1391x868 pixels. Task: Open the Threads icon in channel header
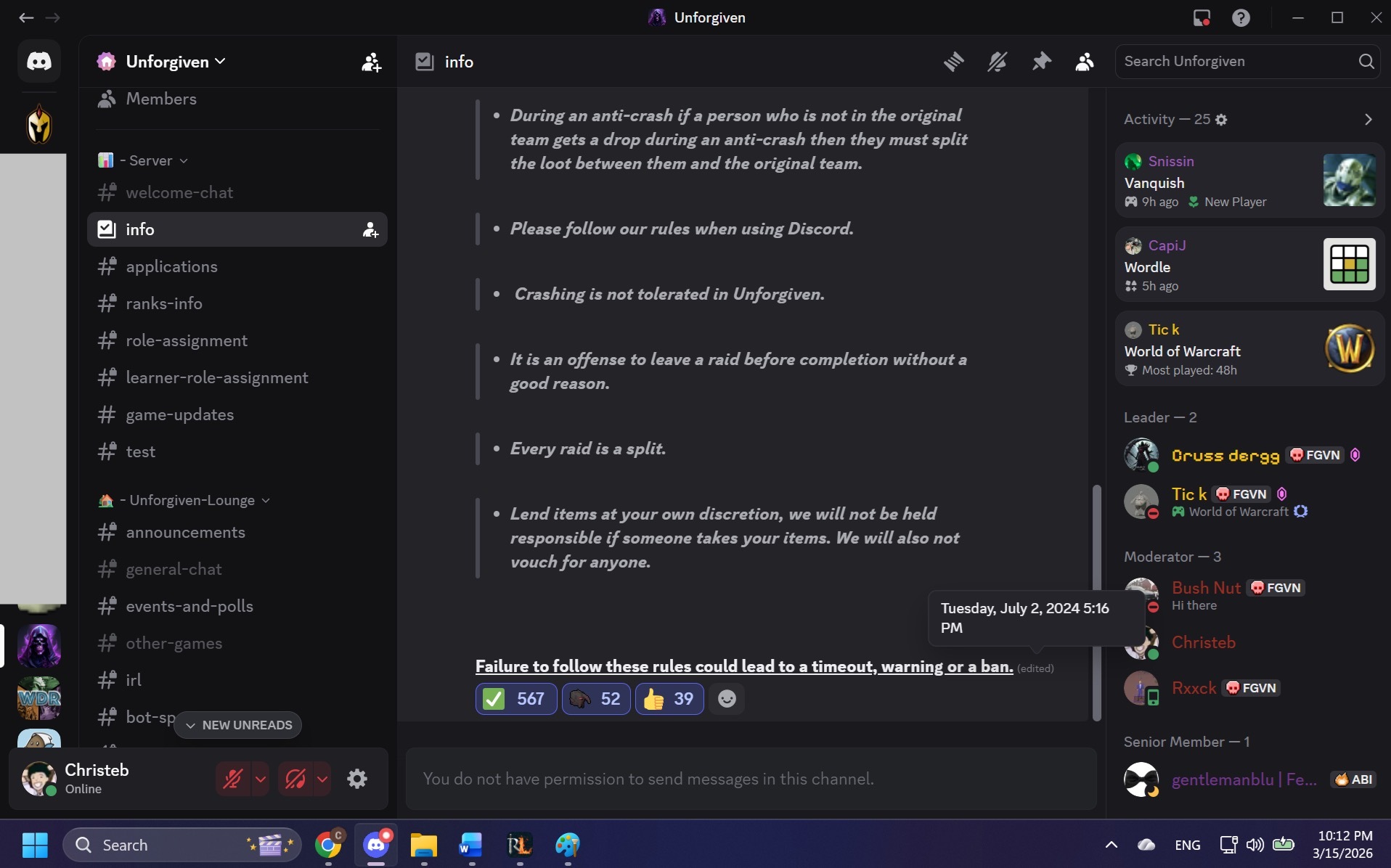953,62
